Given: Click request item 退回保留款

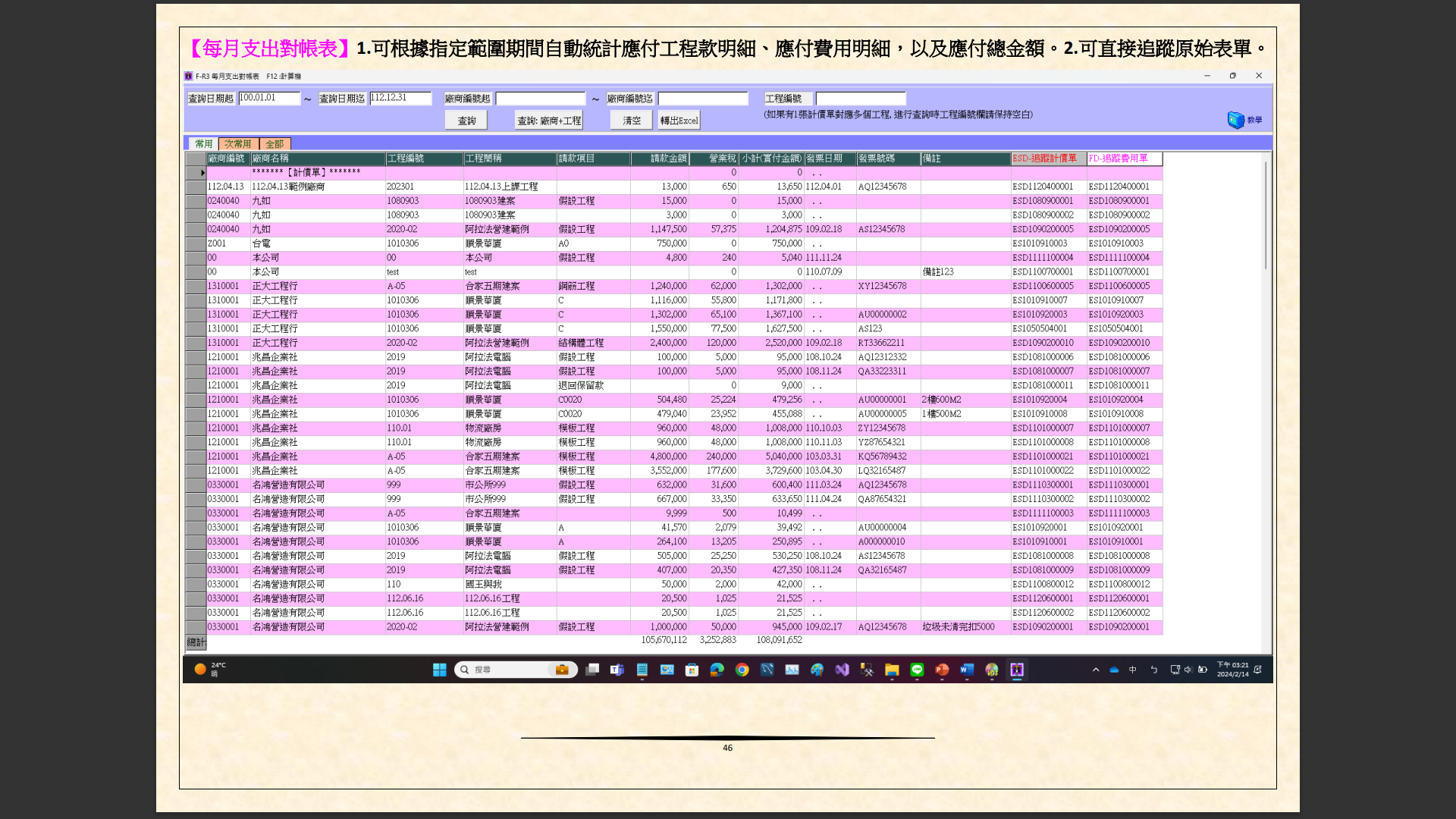Looking at the screenshot, I should [581, 385].
